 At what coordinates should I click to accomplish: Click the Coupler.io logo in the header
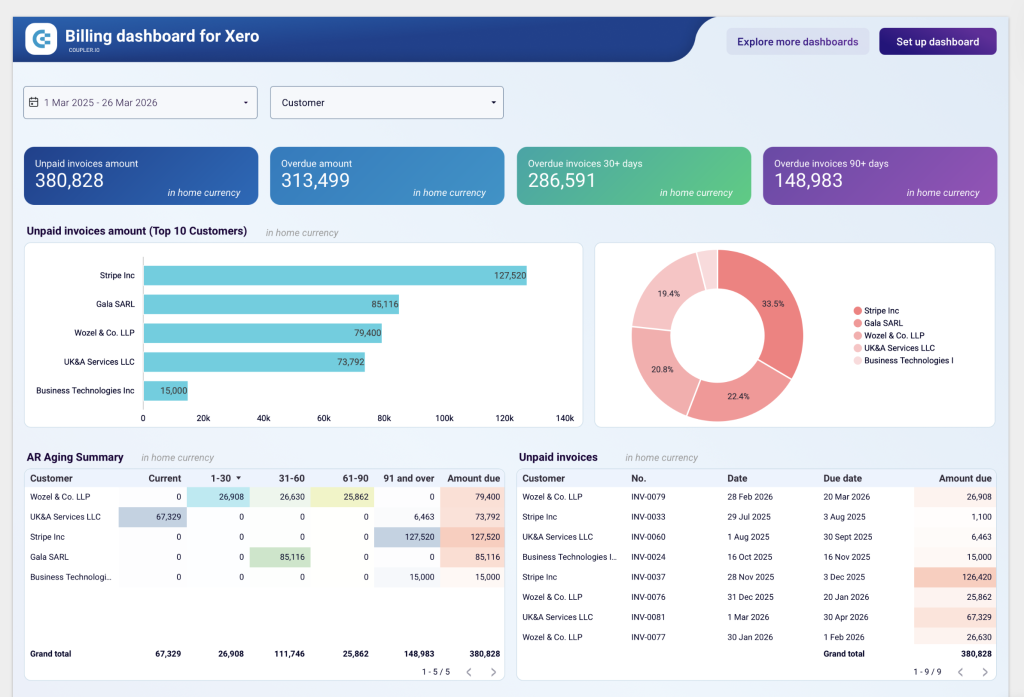[x=39, y=39]
